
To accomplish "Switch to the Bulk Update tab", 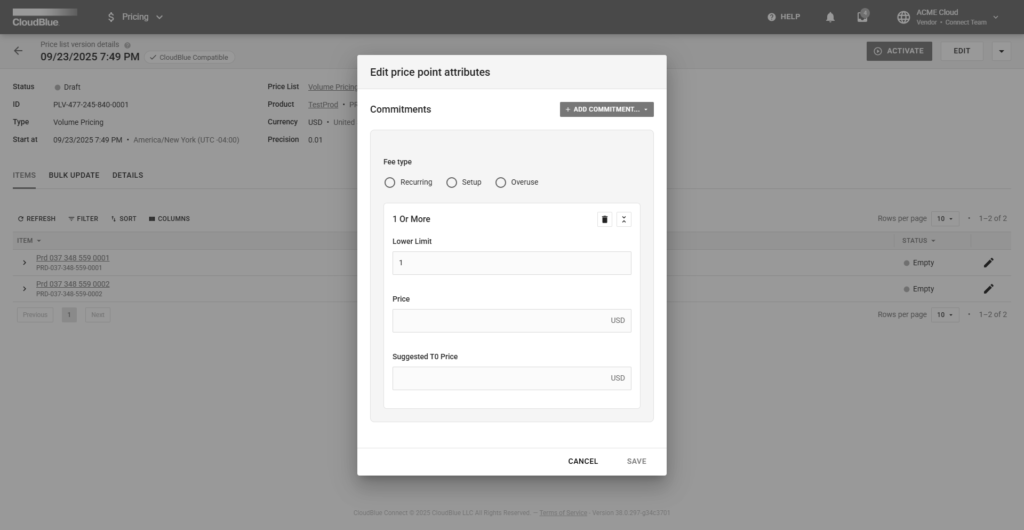I will (x=74, y=175).
